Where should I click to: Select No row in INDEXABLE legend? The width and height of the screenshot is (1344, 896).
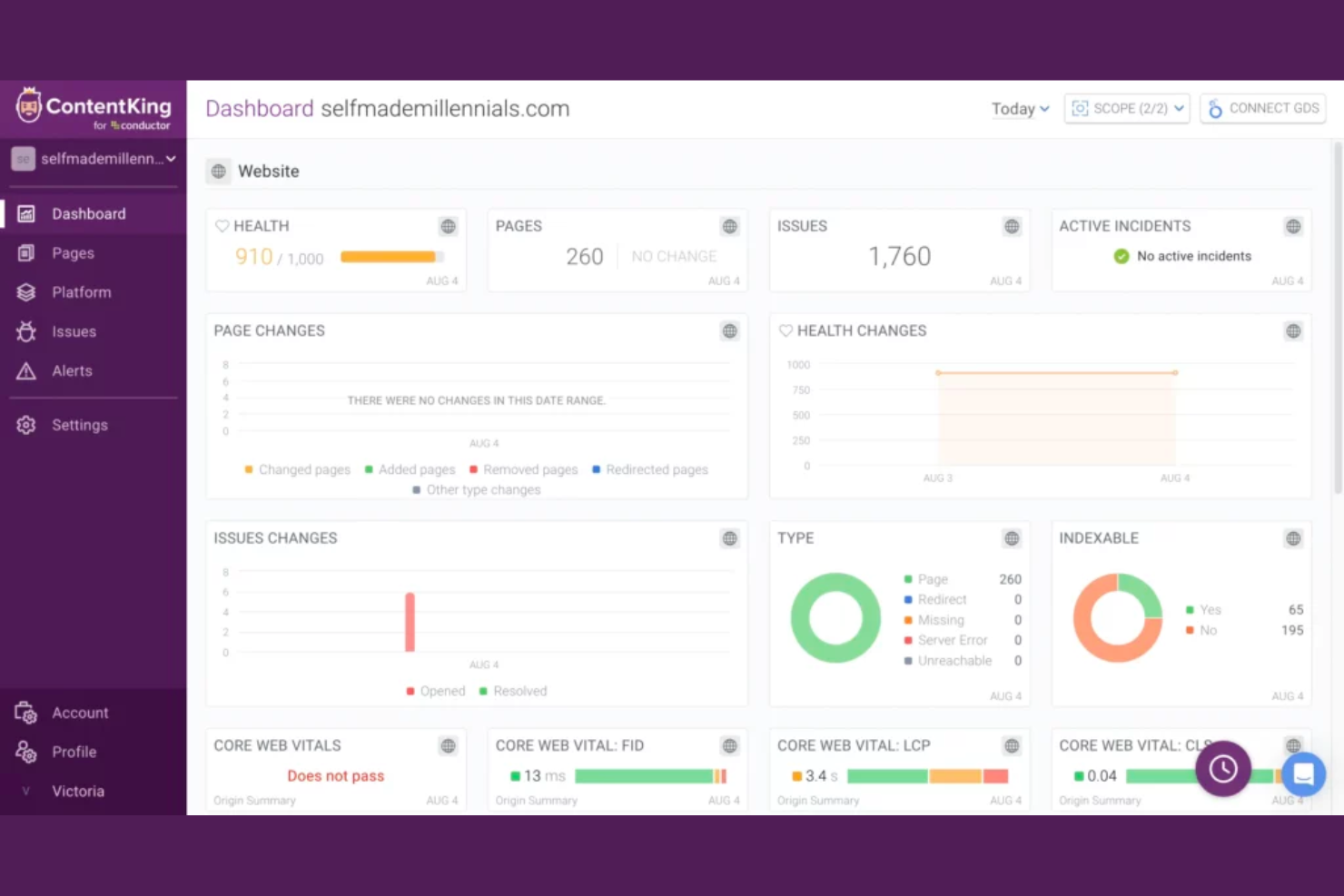tap(1244, 630)
